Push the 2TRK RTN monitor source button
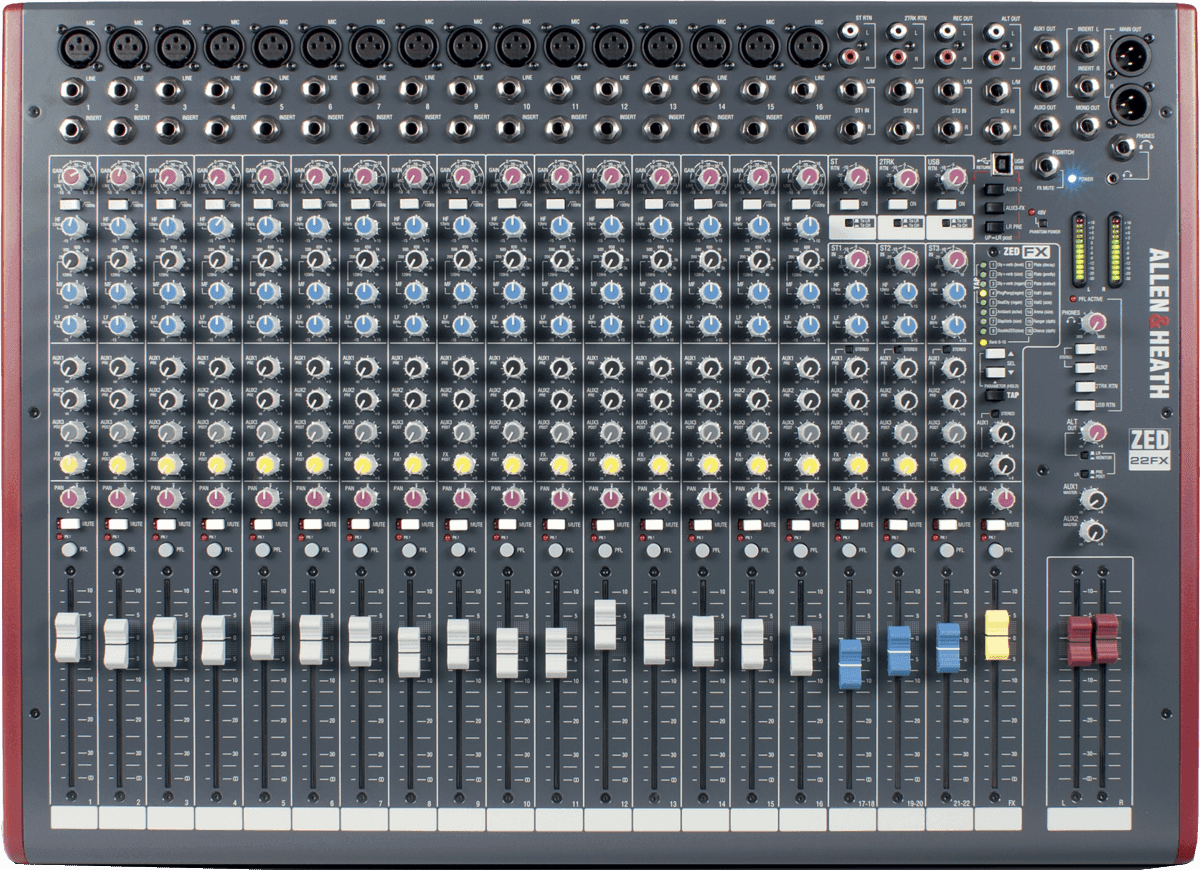The image size is (1200, 870). coord(1085,386)
